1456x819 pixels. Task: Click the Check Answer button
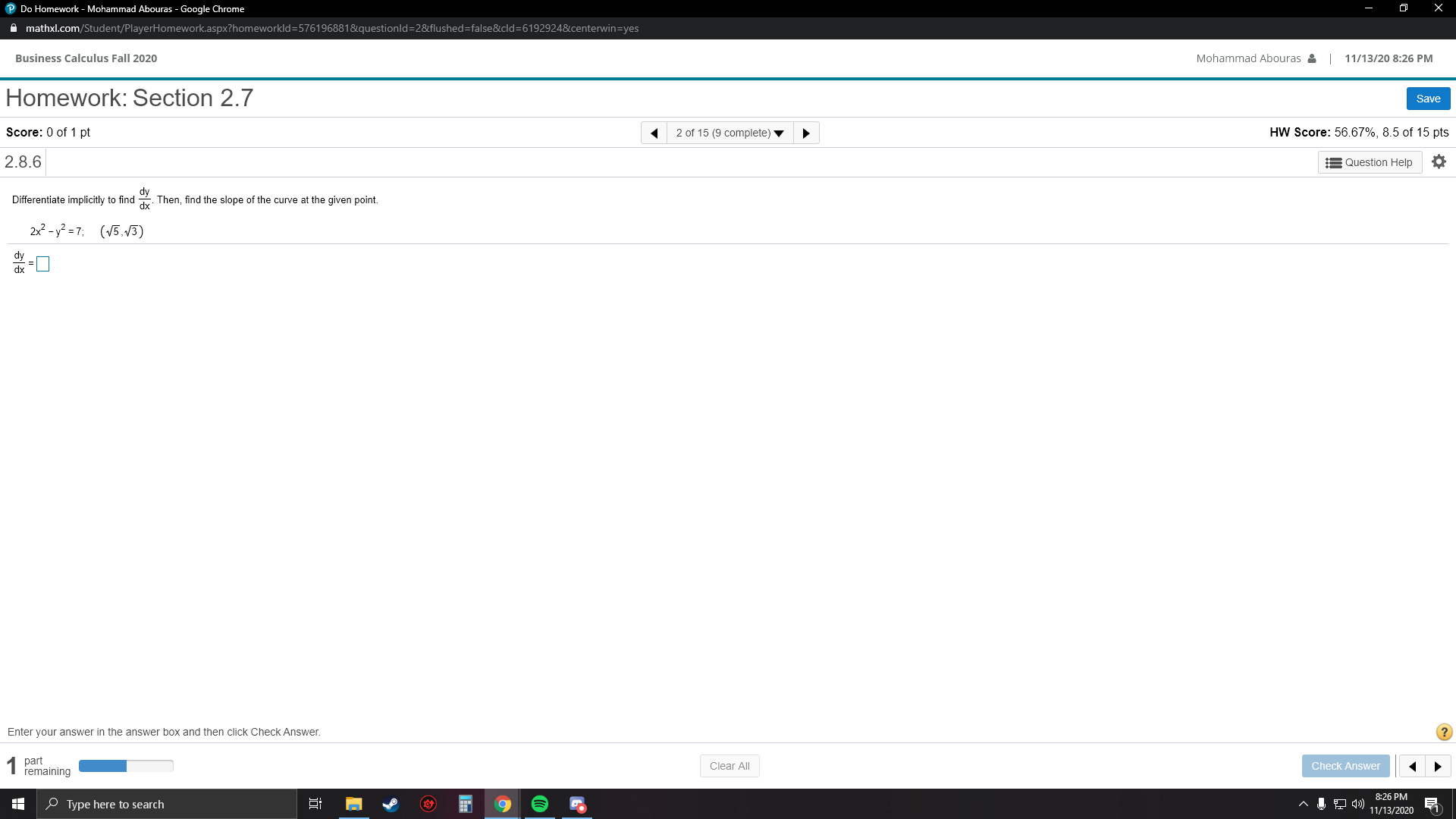1345,765
